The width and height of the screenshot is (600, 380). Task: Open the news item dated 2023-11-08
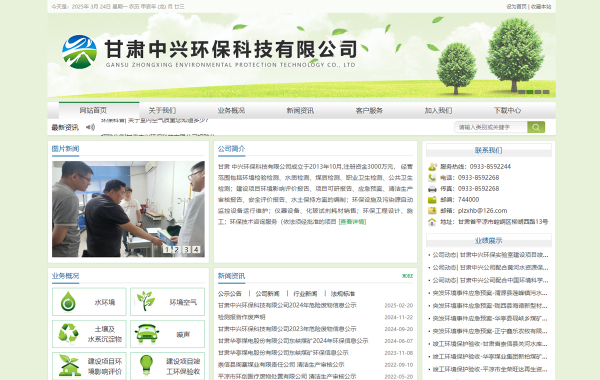[283, 353]
